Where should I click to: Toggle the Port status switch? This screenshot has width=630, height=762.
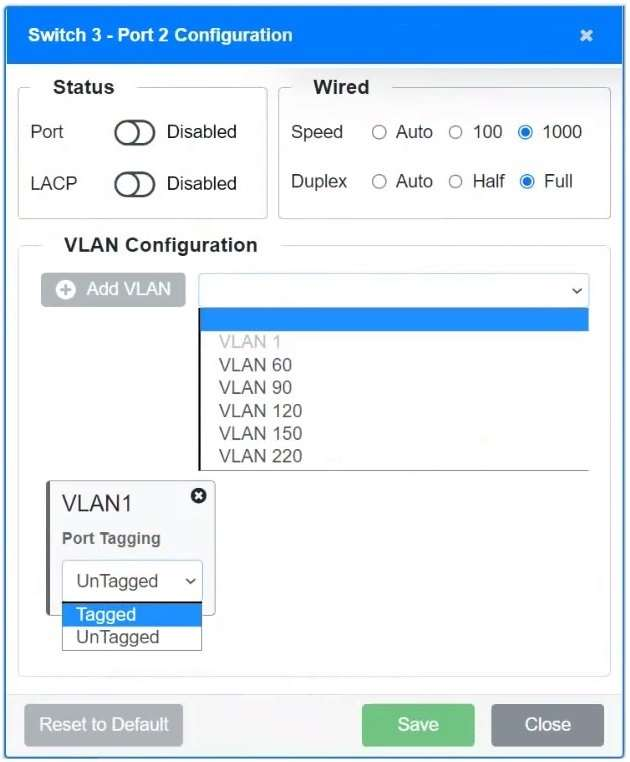(x=134, y=132)
